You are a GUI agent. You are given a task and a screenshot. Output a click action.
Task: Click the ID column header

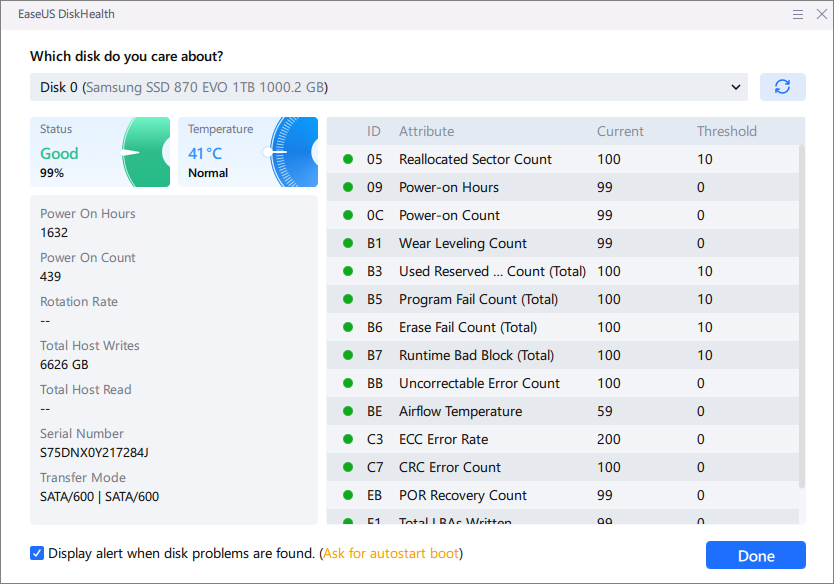click(374, 131)
